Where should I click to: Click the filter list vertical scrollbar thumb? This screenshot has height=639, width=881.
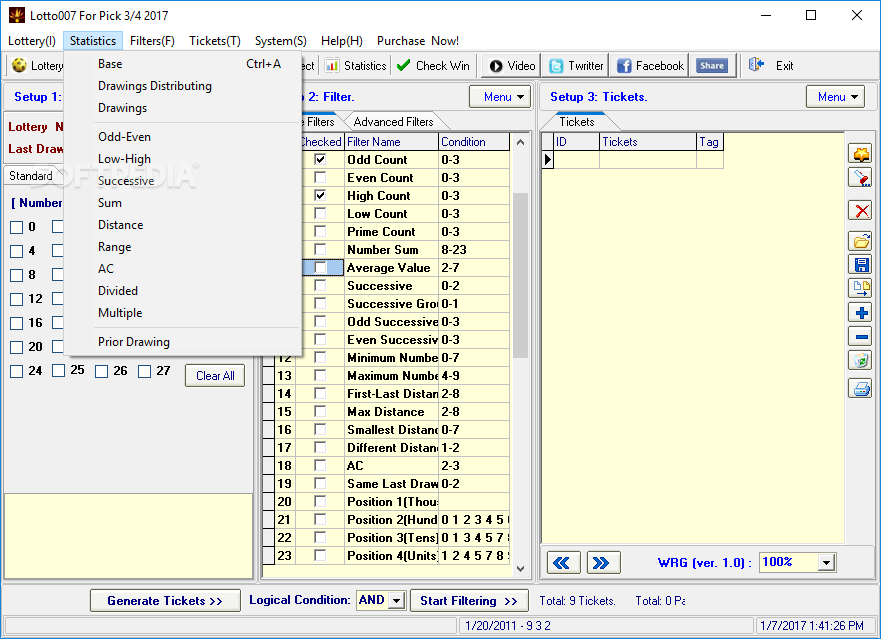click(520, 275)
